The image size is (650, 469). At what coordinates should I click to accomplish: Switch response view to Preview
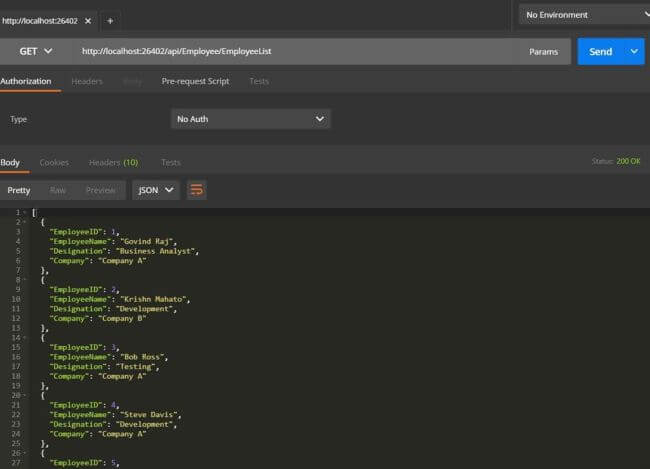click(100, 190)
